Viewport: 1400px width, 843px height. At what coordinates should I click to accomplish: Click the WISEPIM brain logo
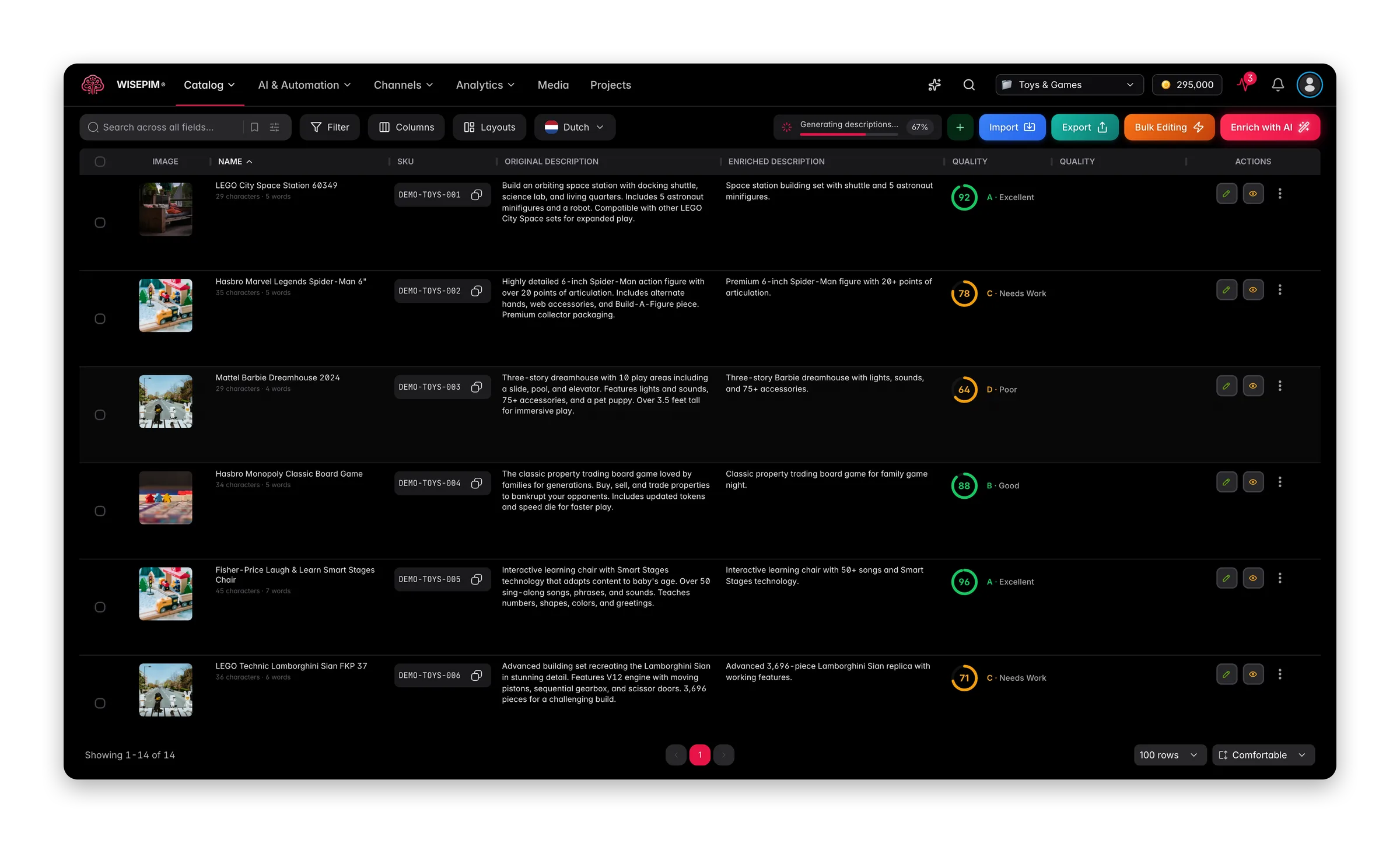point(93,85)
